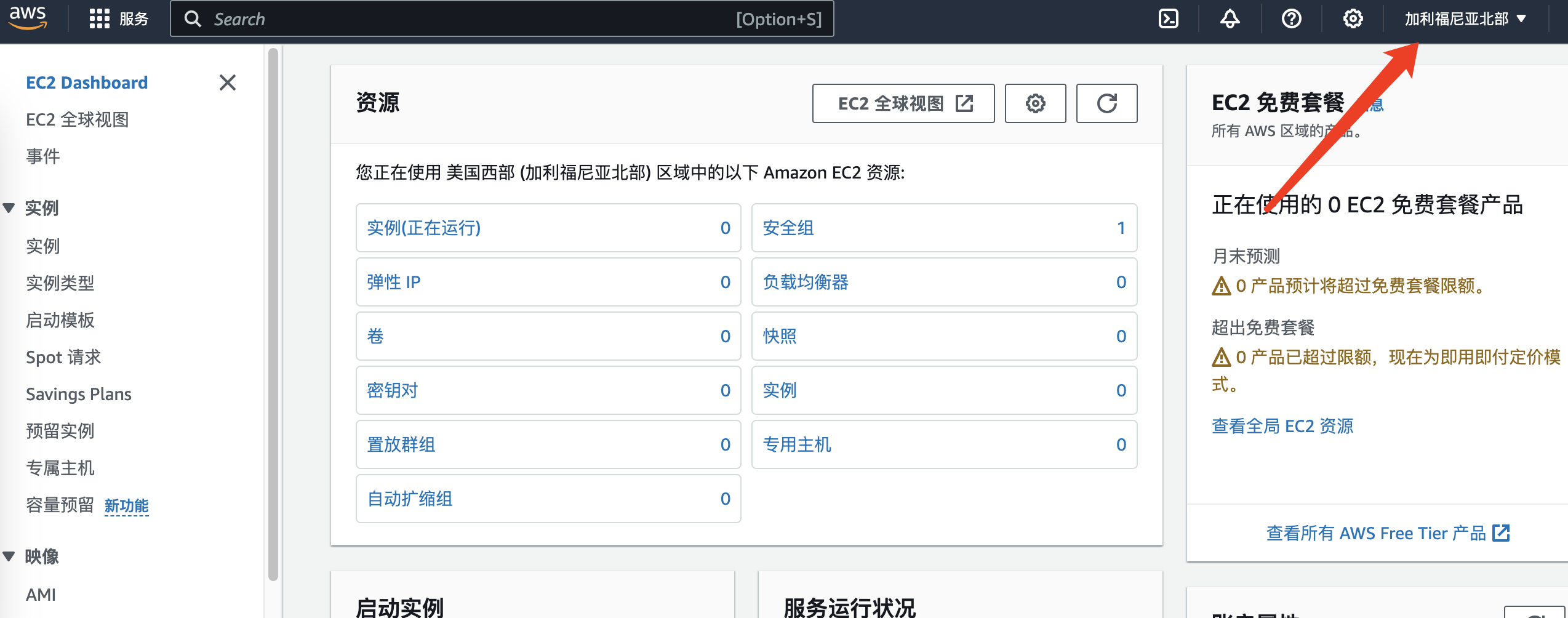This screenshot has width=1568, height=618.
Task: Open 快照 resource card
Action: [x=945, y=336]
